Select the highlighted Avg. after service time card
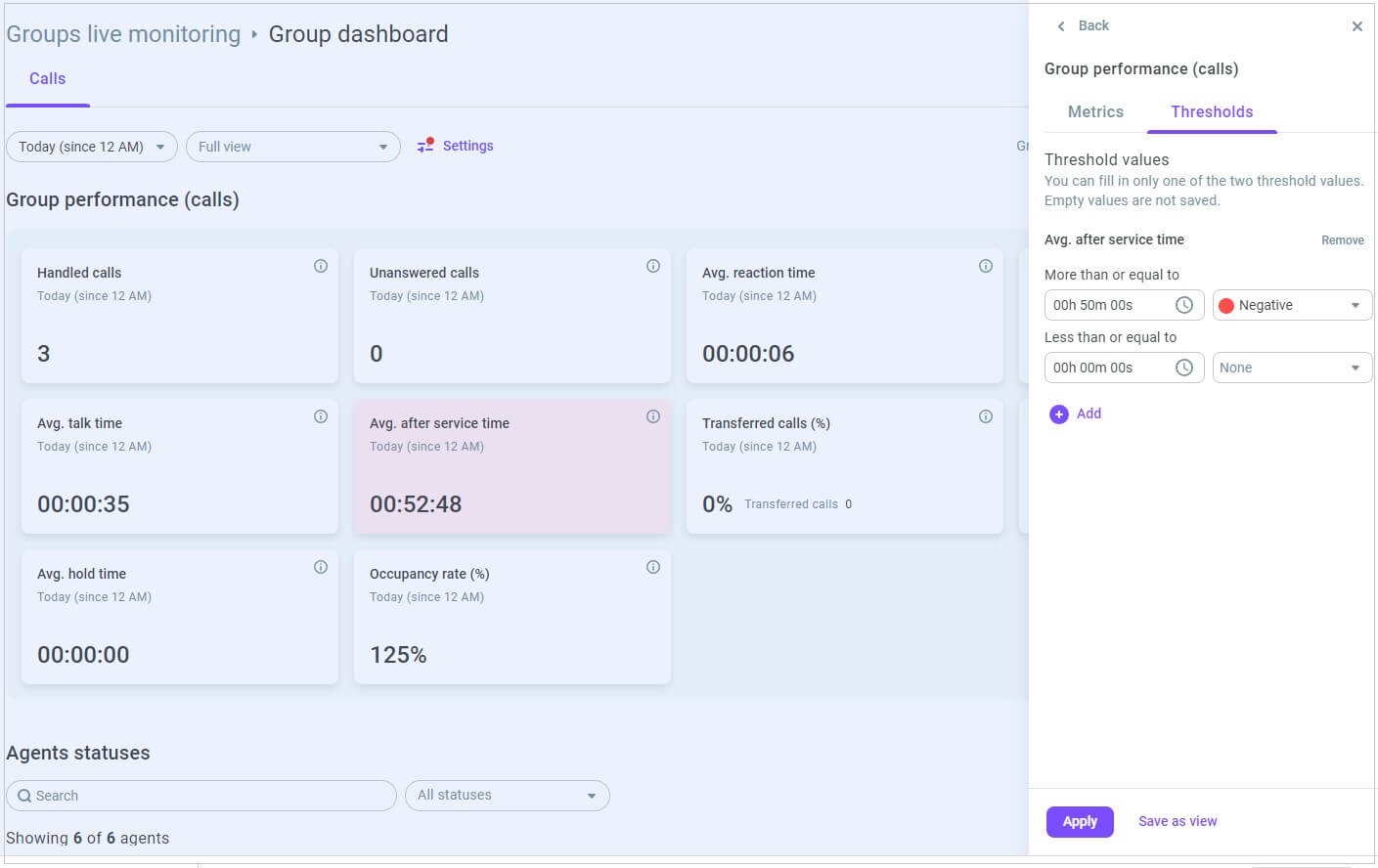Viewport: 1378px width, 868px height. [512, 466]
